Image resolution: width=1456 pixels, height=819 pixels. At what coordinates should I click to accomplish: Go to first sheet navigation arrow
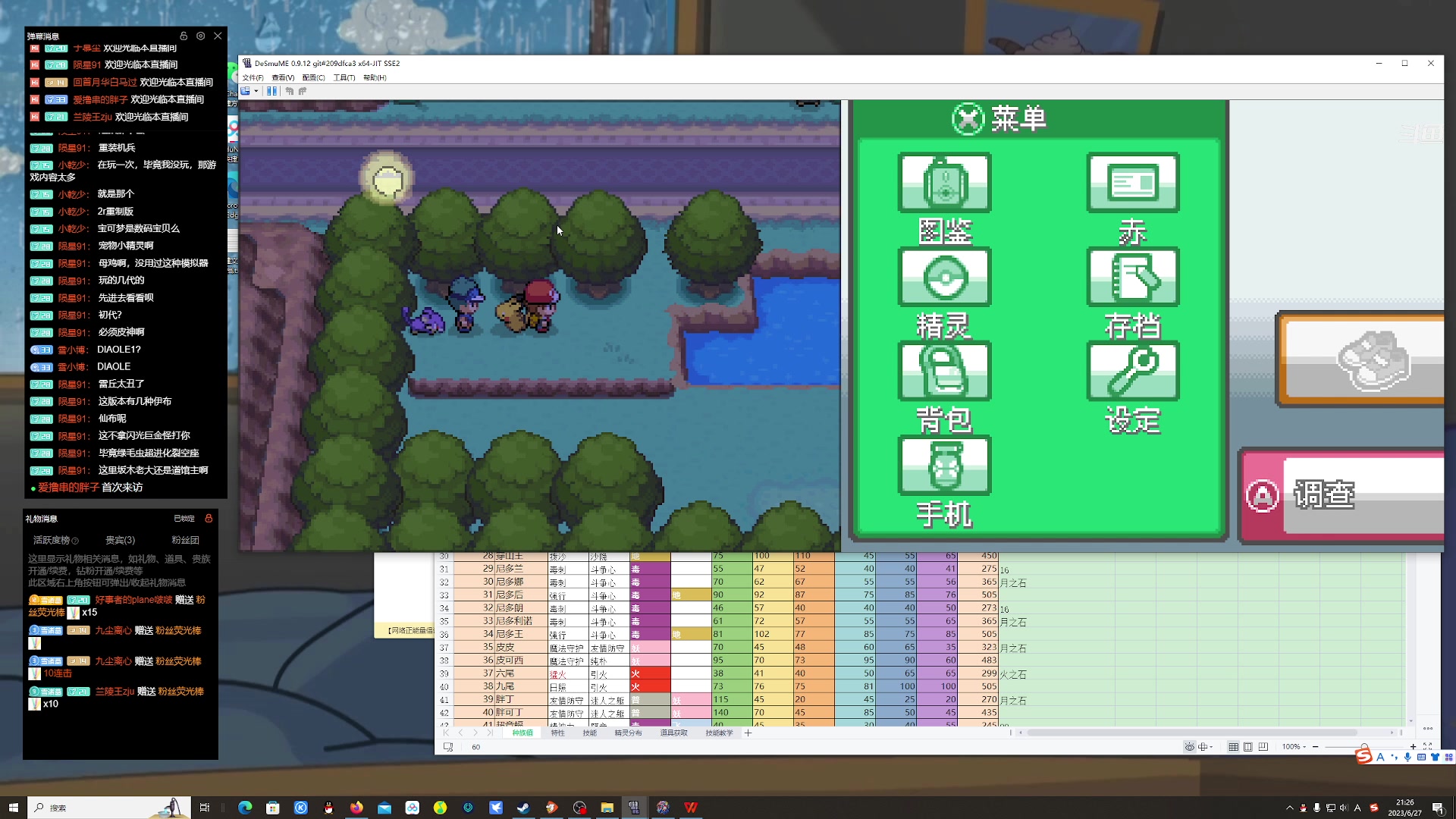[x=446, y=733]
